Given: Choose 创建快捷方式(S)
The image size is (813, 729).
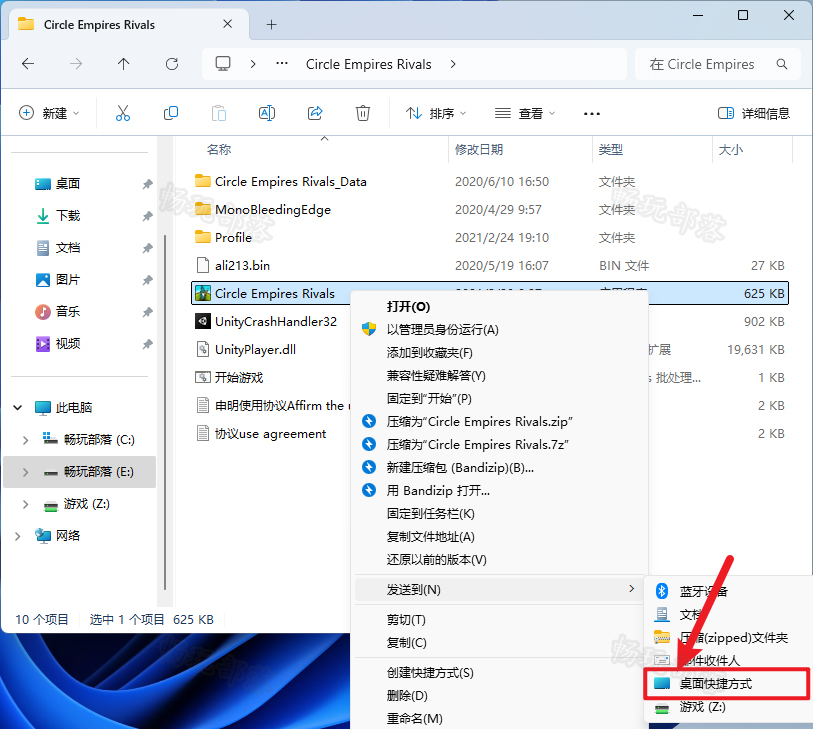Looking at the screenshot, I should [501, 672].
